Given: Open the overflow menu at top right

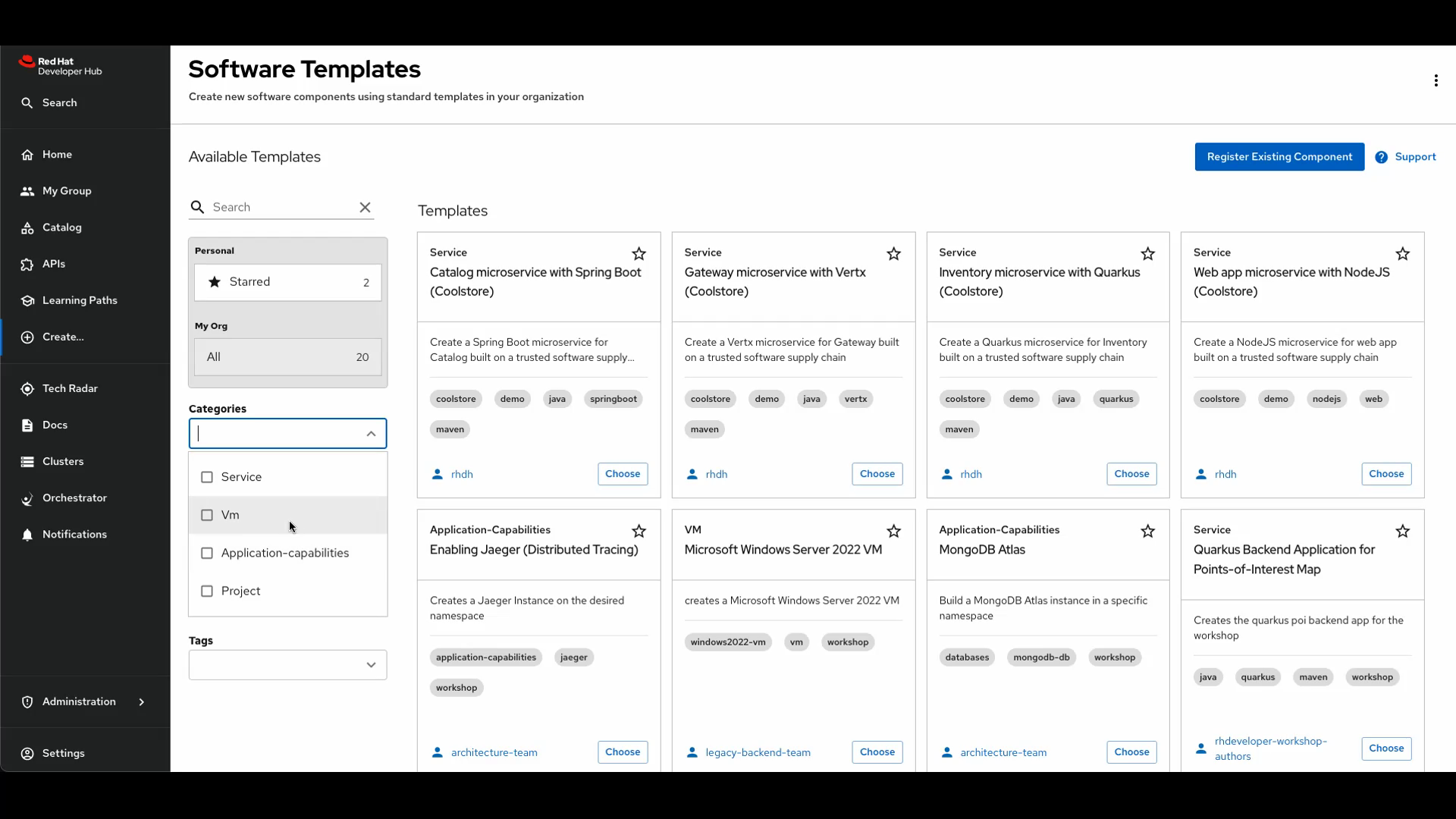Looking at the screenshot, I should click(x=1436, y=80).
